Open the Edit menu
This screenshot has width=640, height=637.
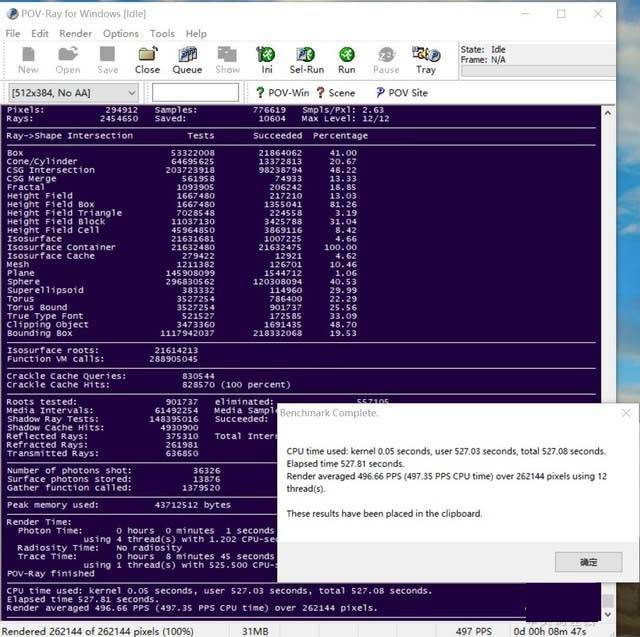pos(40,33)
